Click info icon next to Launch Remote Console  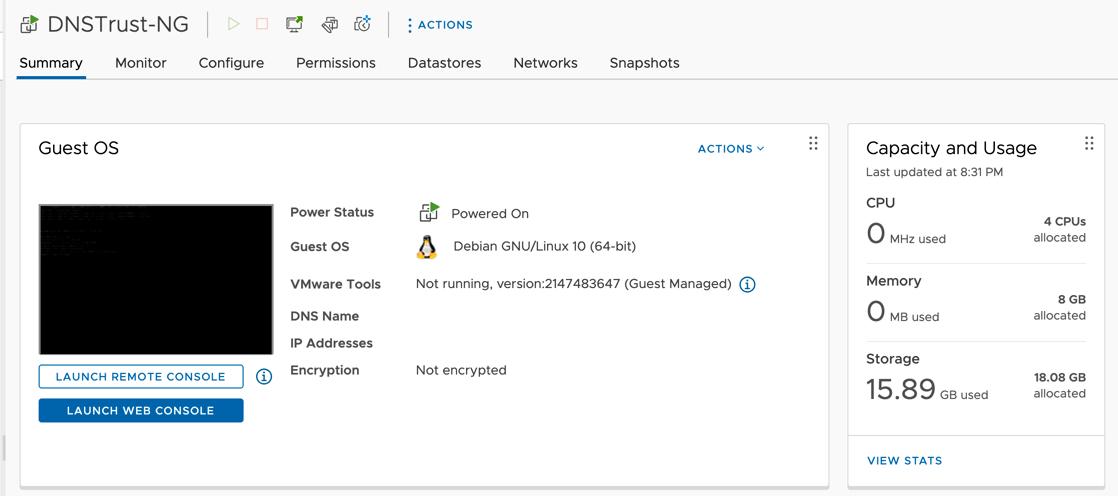(x=264, y=377)
